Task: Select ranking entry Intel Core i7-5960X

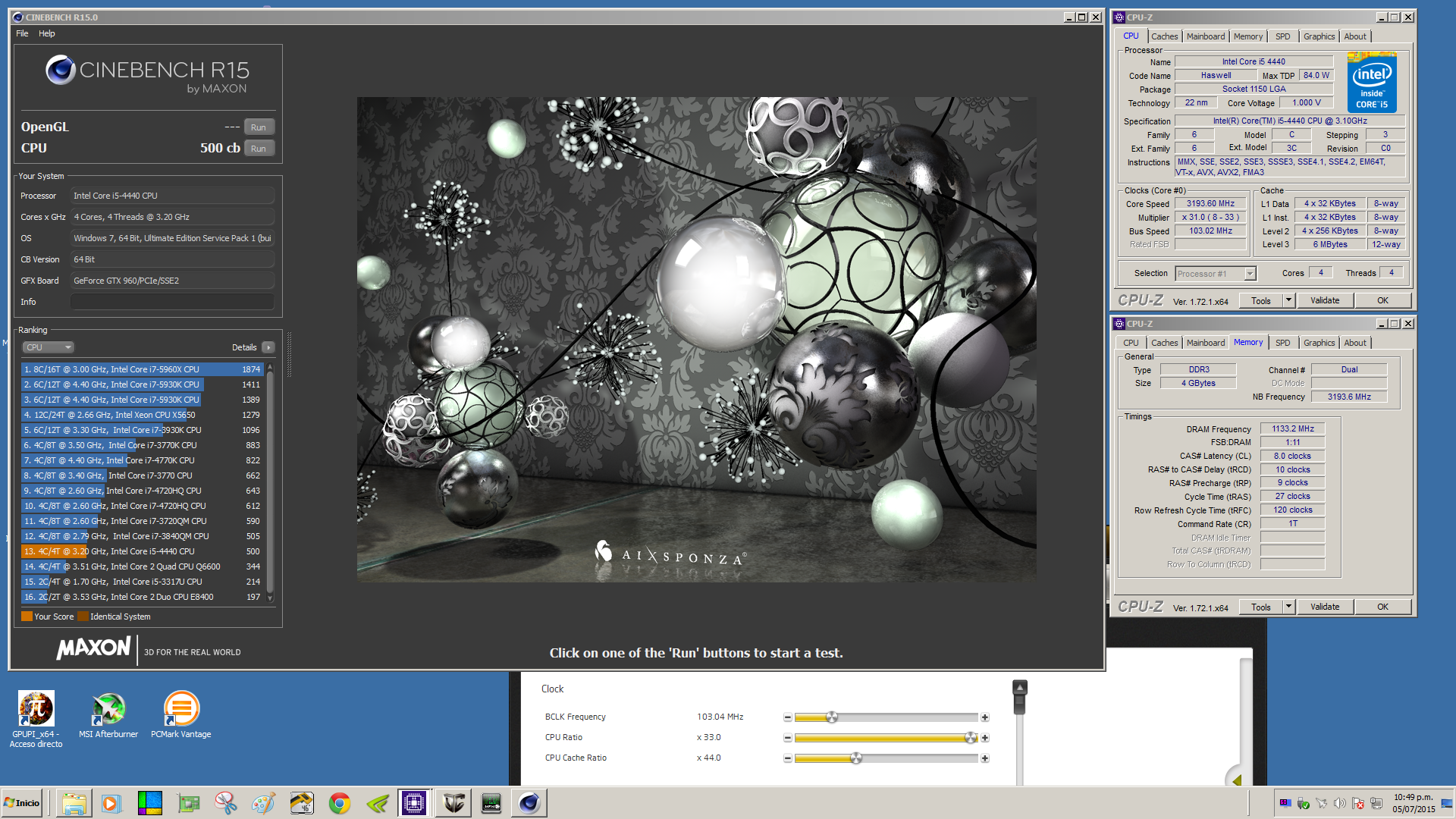Action: [x=142, y=369]
